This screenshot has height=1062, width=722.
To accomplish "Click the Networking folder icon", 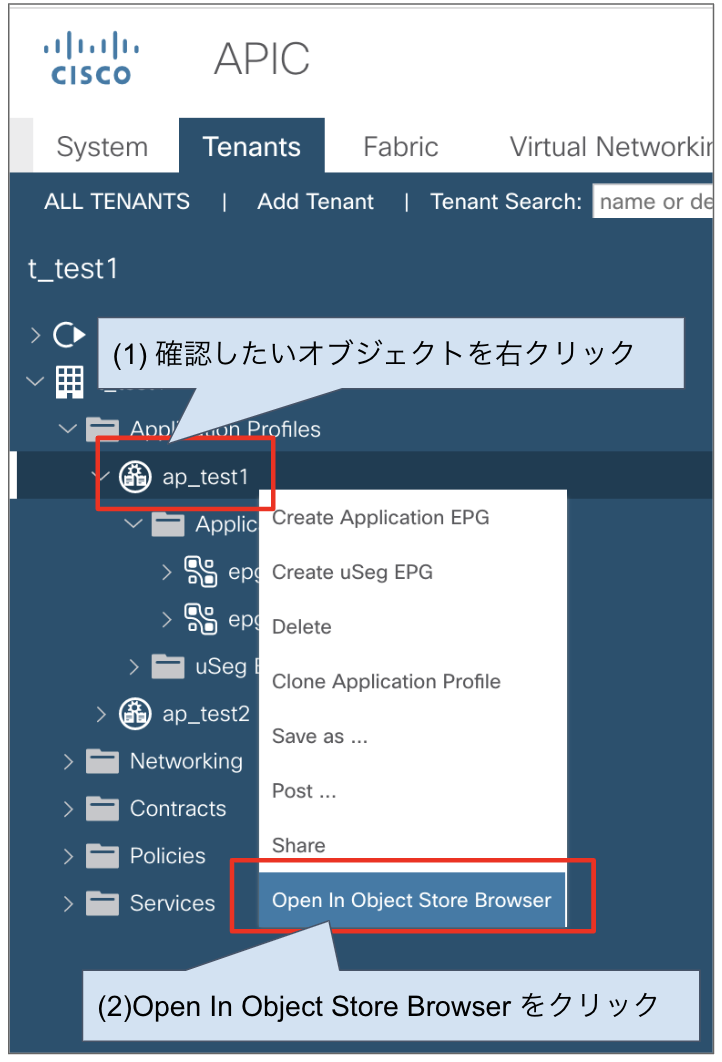I will click(x=102, y=761).
